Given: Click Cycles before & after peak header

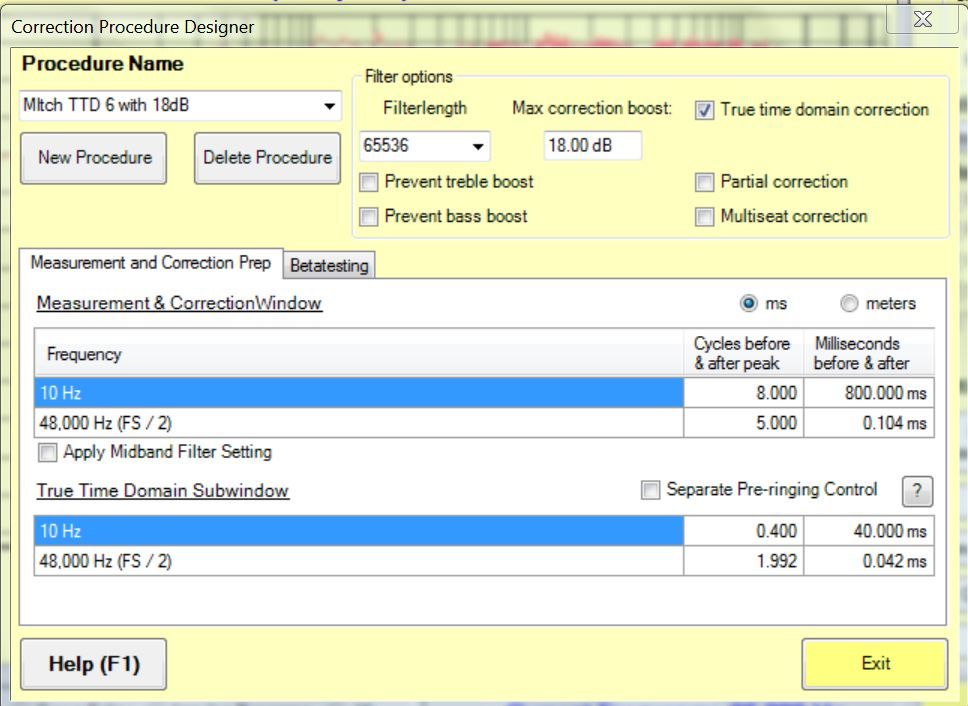Looking at the screenshot, I should [x=743, y=354].
